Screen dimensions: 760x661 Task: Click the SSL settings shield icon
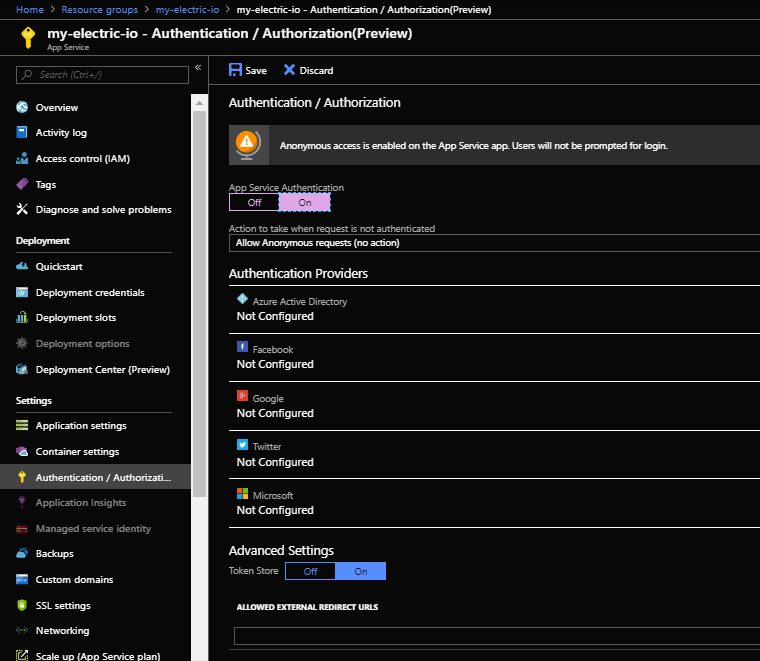coord(22,605)
